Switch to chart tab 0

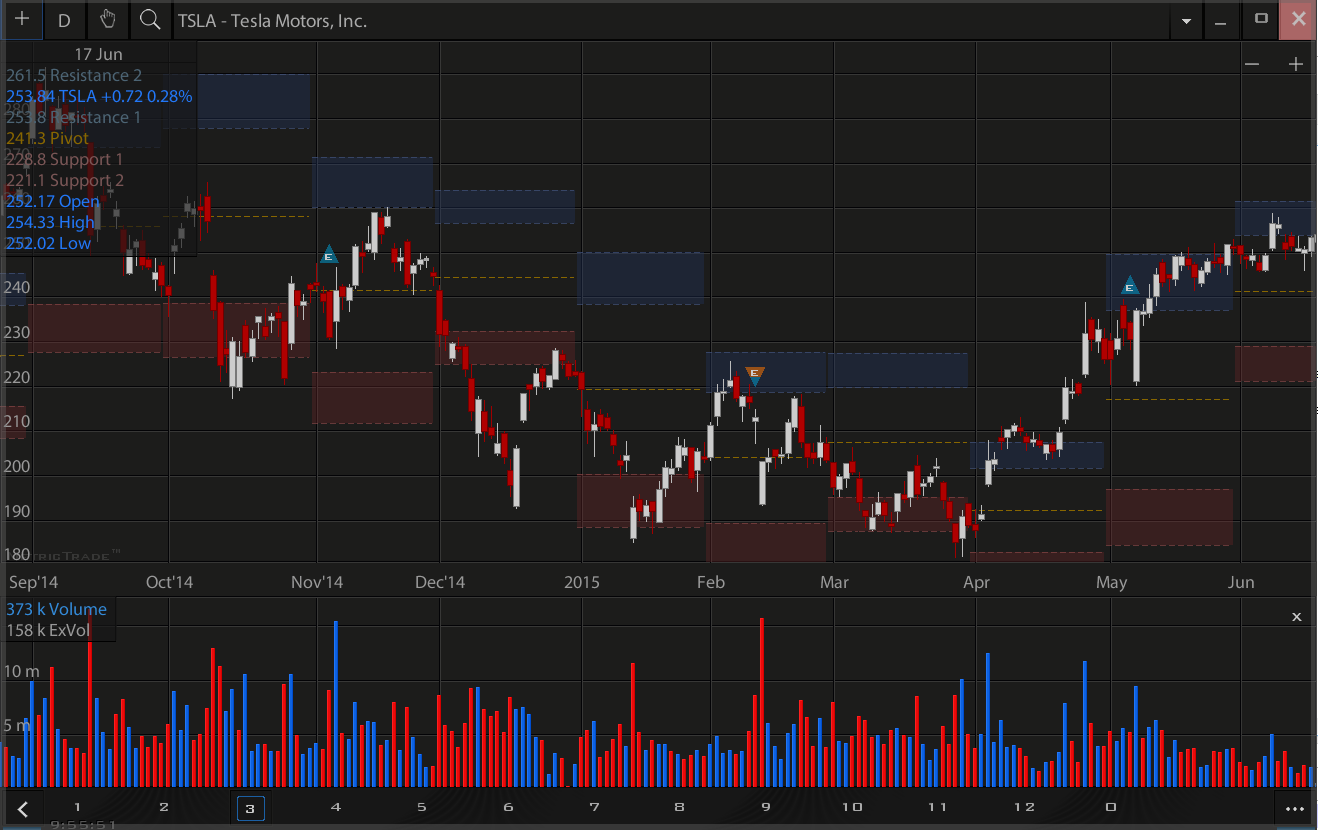point(1110,807)
